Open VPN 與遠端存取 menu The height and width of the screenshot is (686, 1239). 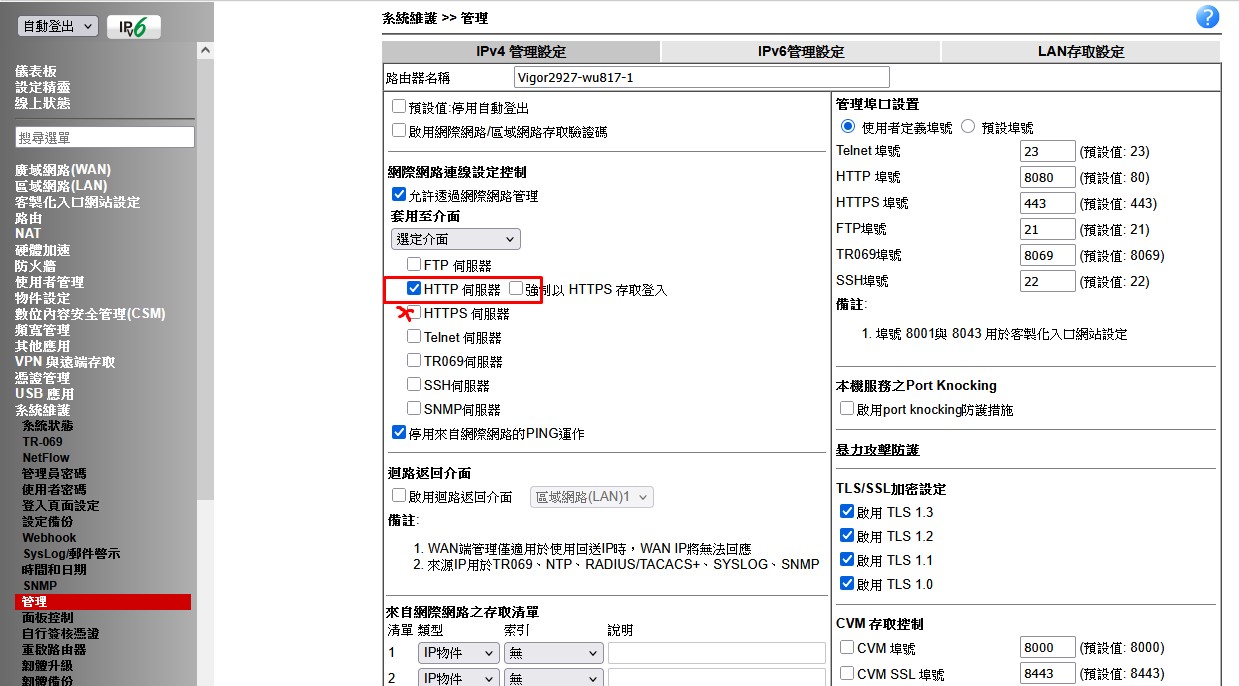[x=65, y=362]
